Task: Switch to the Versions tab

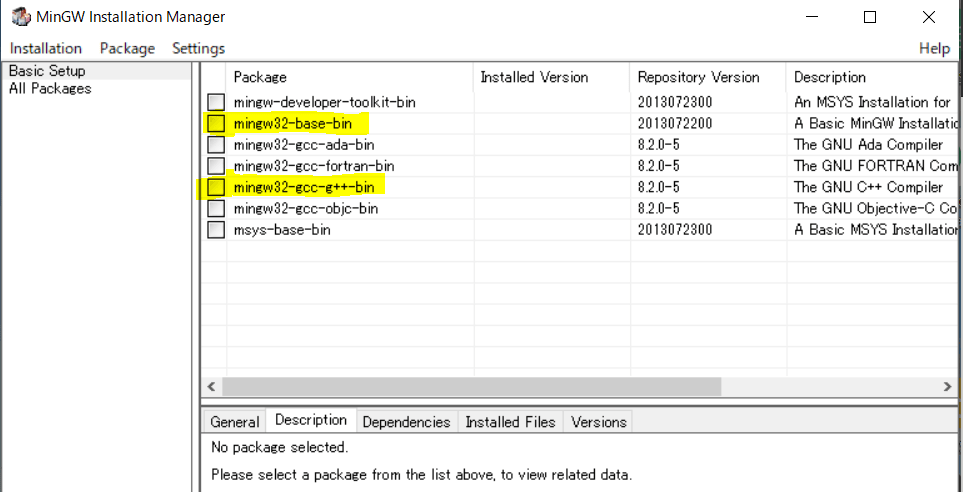Action: (599, 422)
